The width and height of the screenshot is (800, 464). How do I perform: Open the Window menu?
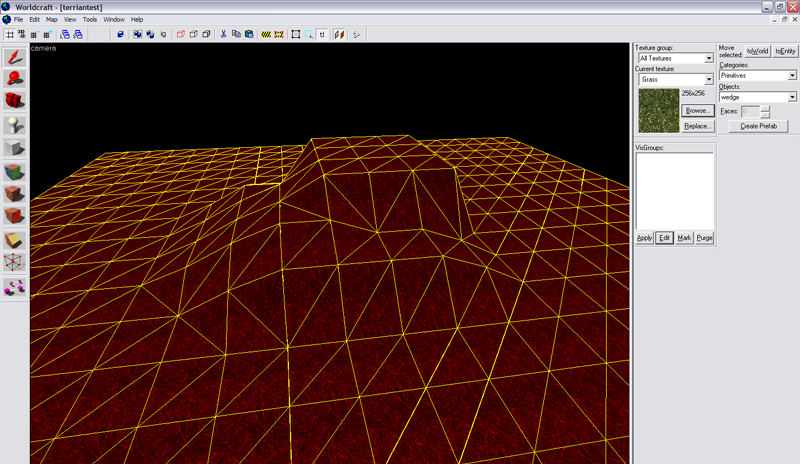[114, 19]
